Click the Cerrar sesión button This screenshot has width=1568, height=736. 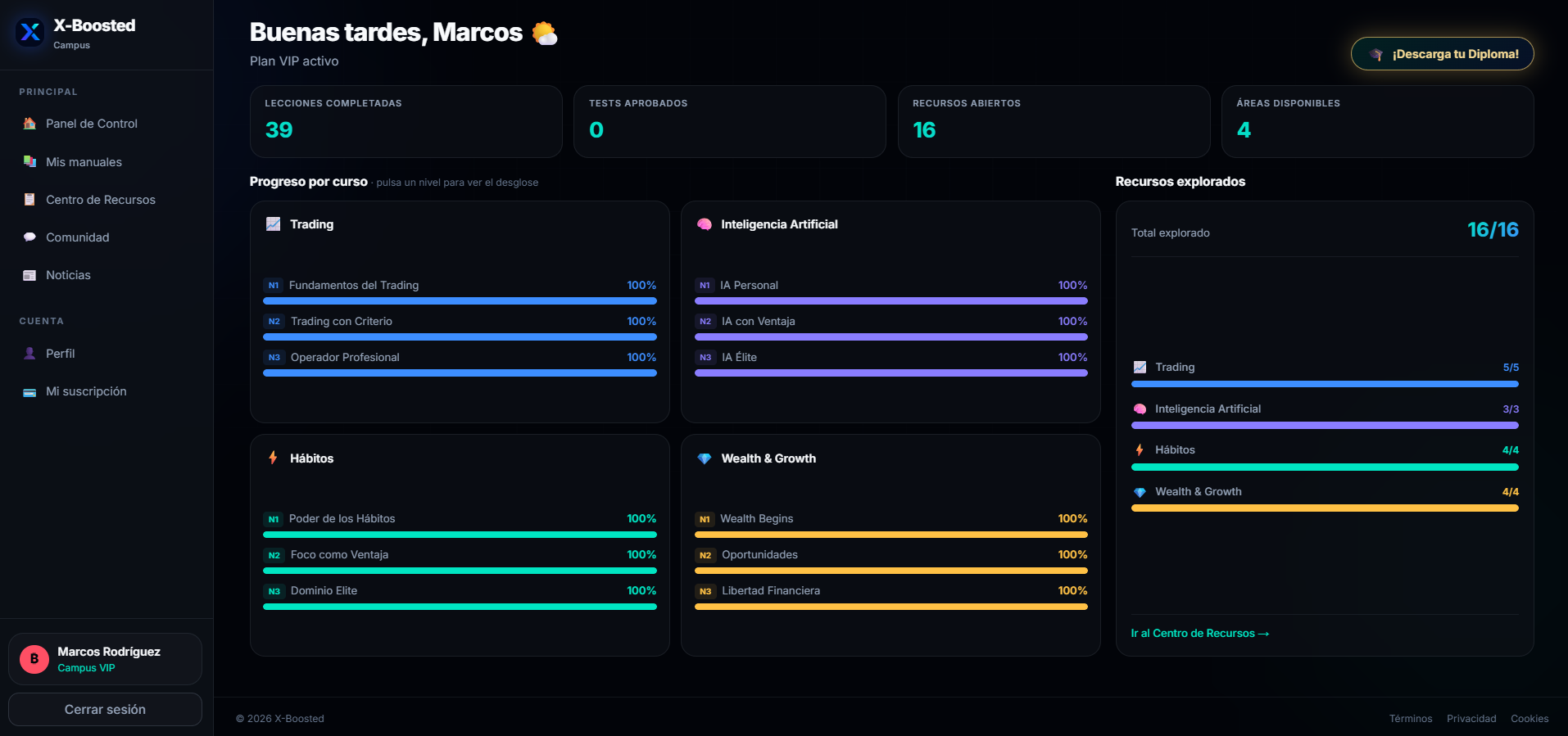(x=105, y=709)
